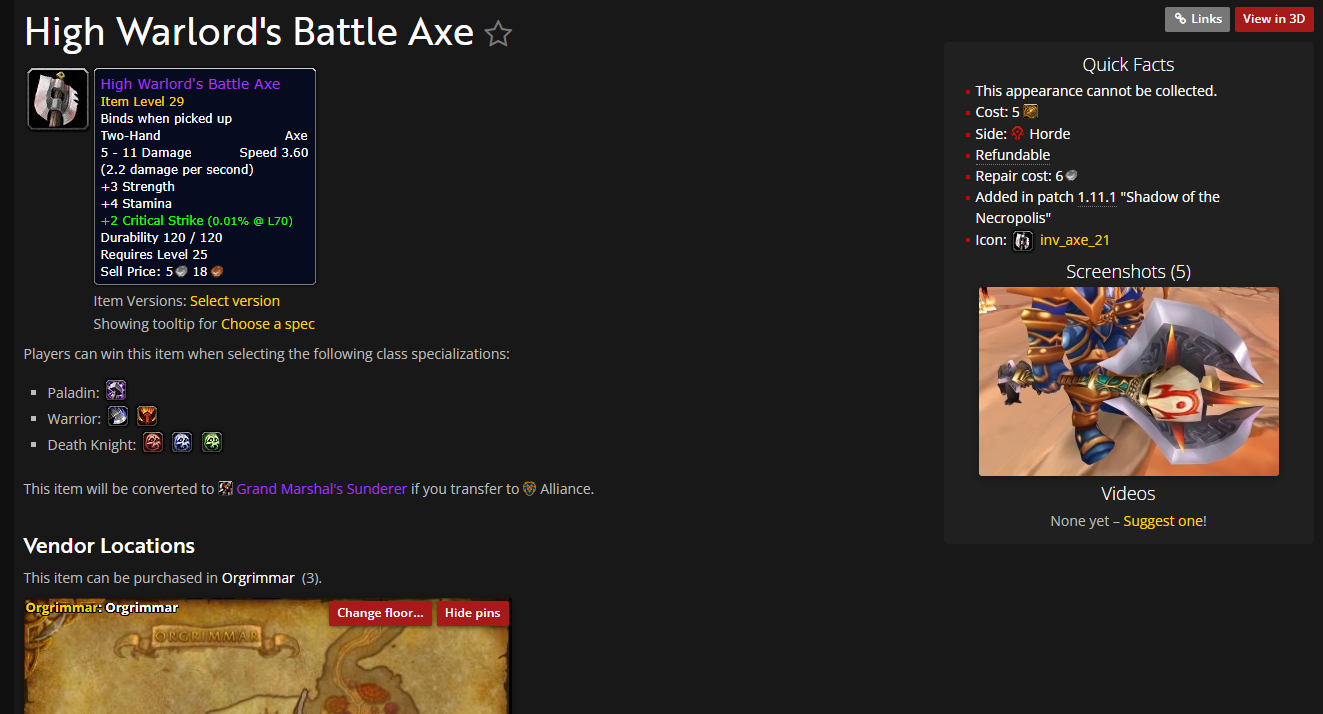This screenshot has width=1323, height=714.
Task: Open the axe screenshot thumbnail
Action: [1128, 381]
